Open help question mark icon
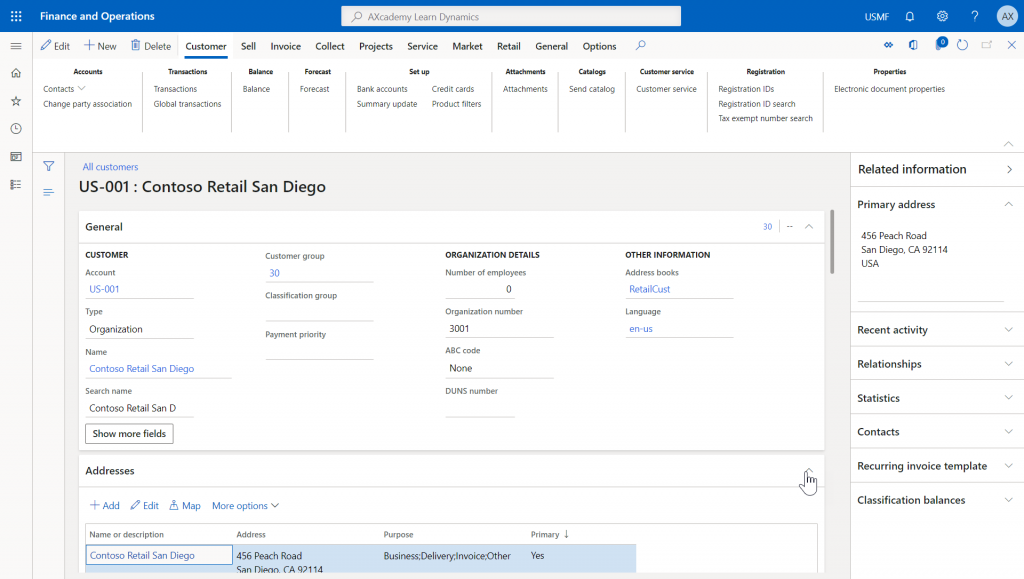1024x579 pixels. coord(975,16)
